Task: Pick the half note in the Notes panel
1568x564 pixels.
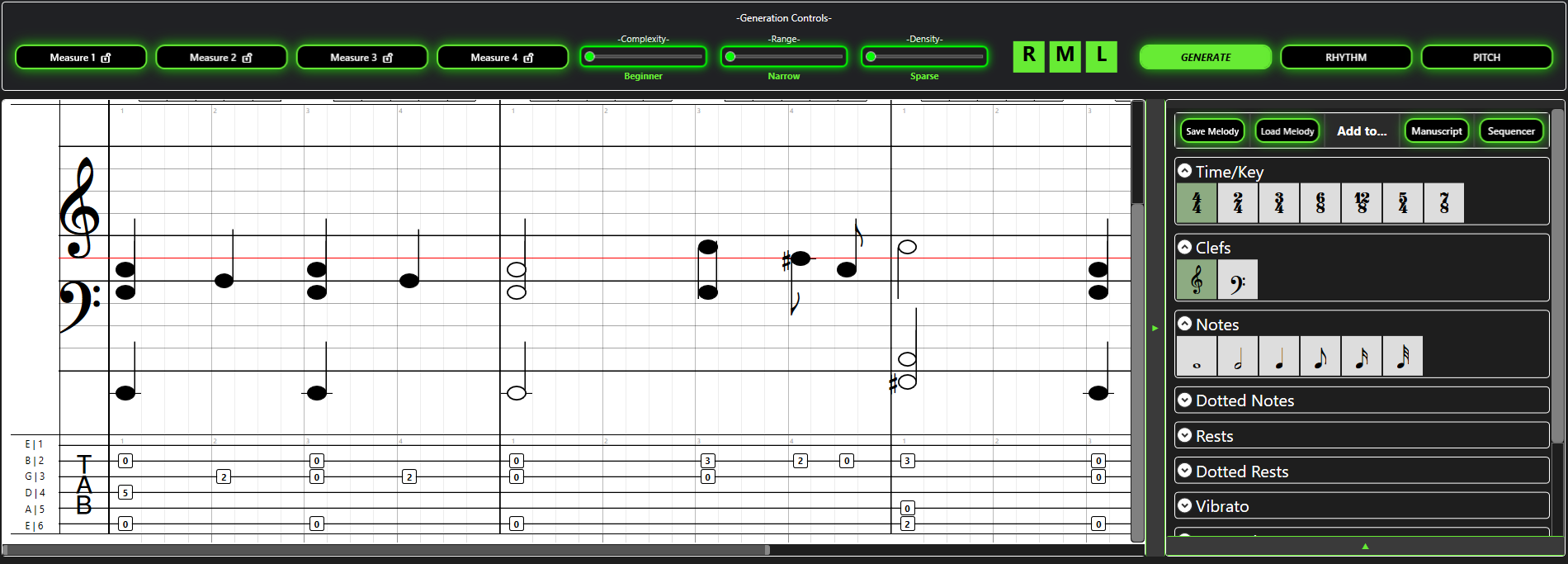Action: click(x=1238, y=356)
